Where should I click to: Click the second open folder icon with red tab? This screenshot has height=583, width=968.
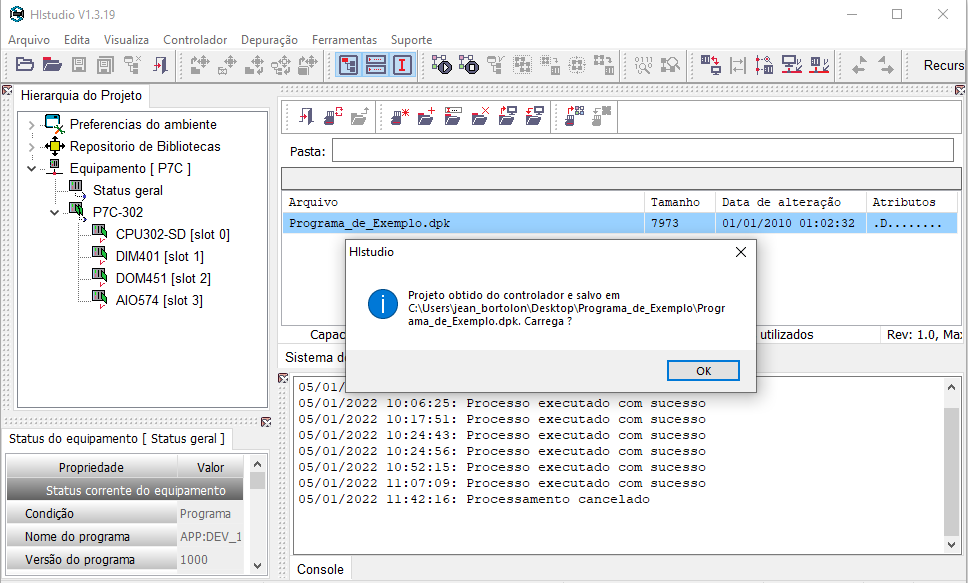click(x=52, y=64)
